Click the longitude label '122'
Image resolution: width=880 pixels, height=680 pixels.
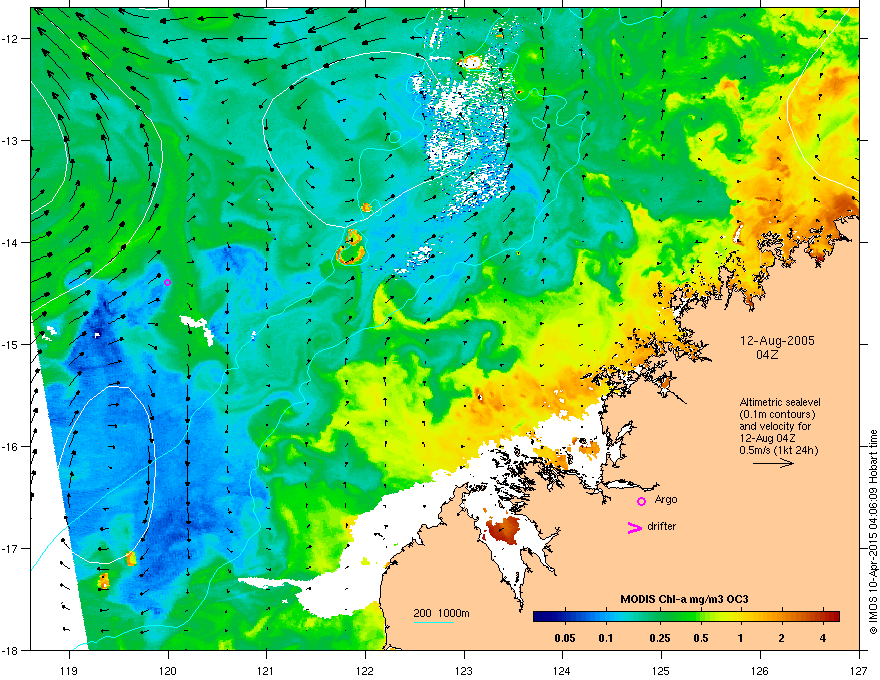coord(365,670)
